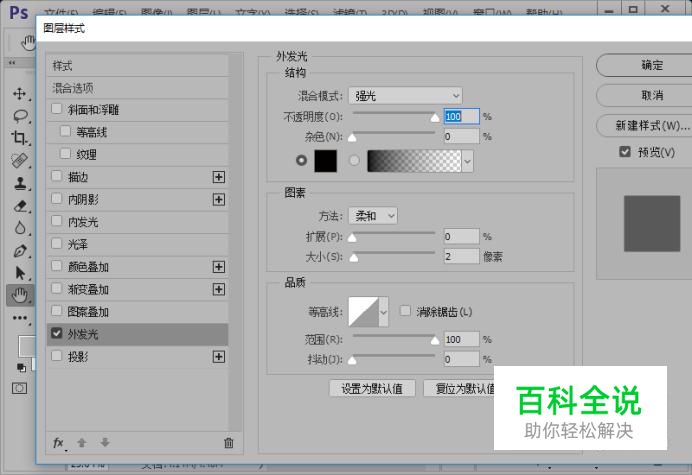Select the Eraser tool
692x475 pixels.
20,206
